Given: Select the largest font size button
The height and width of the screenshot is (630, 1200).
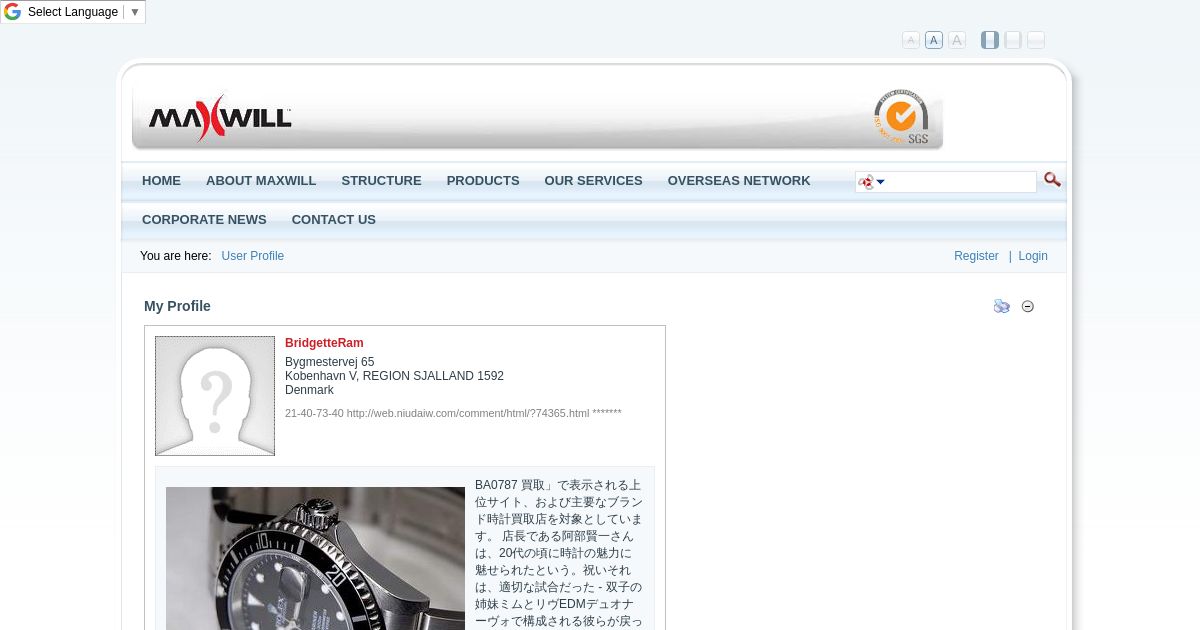Looking at the screenshot, I should tap(957, 40).
